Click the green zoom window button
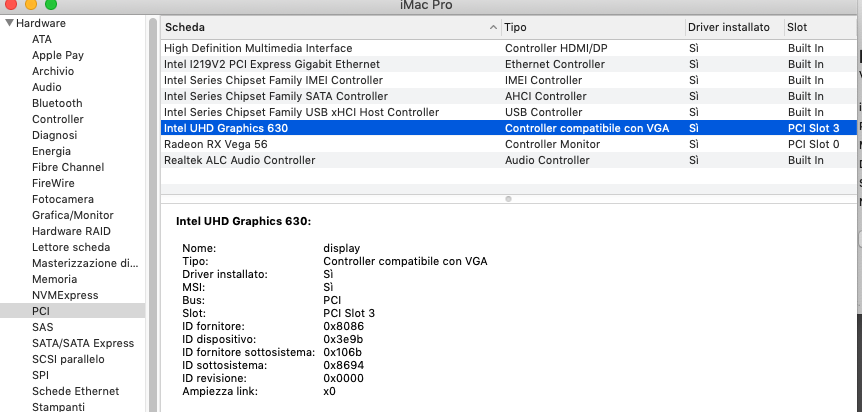Viewport: 862px width, 412px height. [x=51, y=4]
